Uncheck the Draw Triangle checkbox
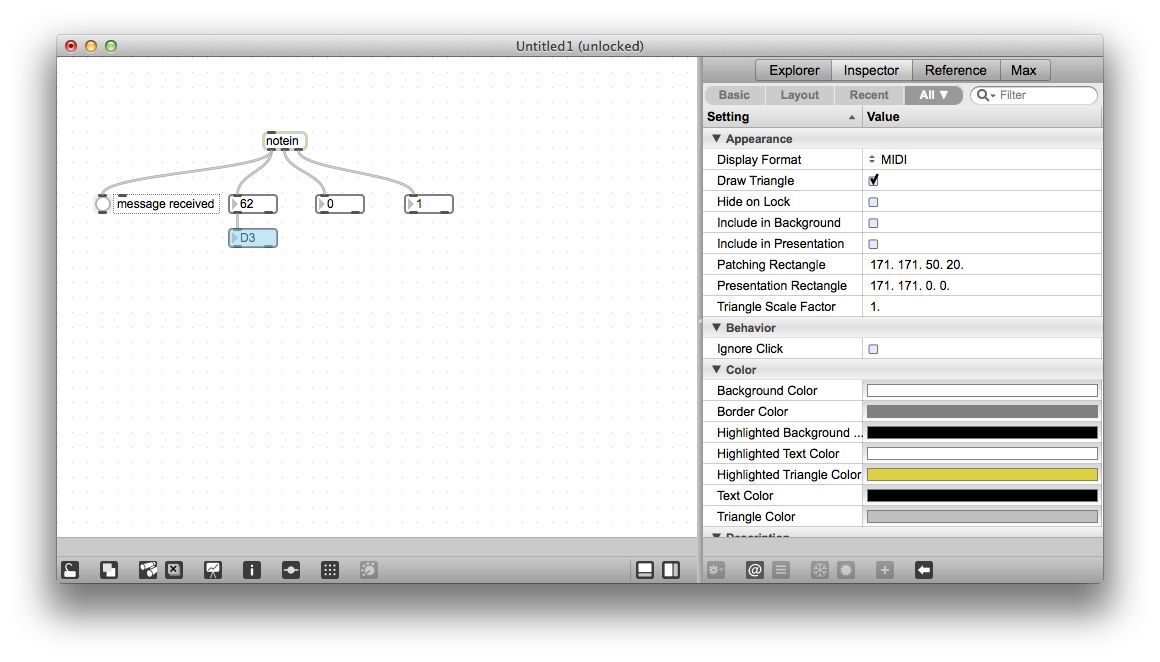This screenshot has width=1160, height=662. click(x=874, y=180)
